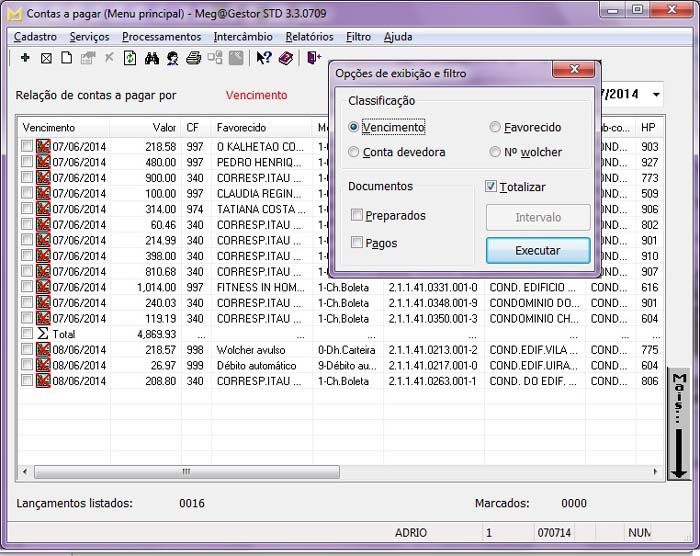Click the crossed-box icon in the toolbar
The width and height of the screenshot is (700, 556).
pos(46,58)
